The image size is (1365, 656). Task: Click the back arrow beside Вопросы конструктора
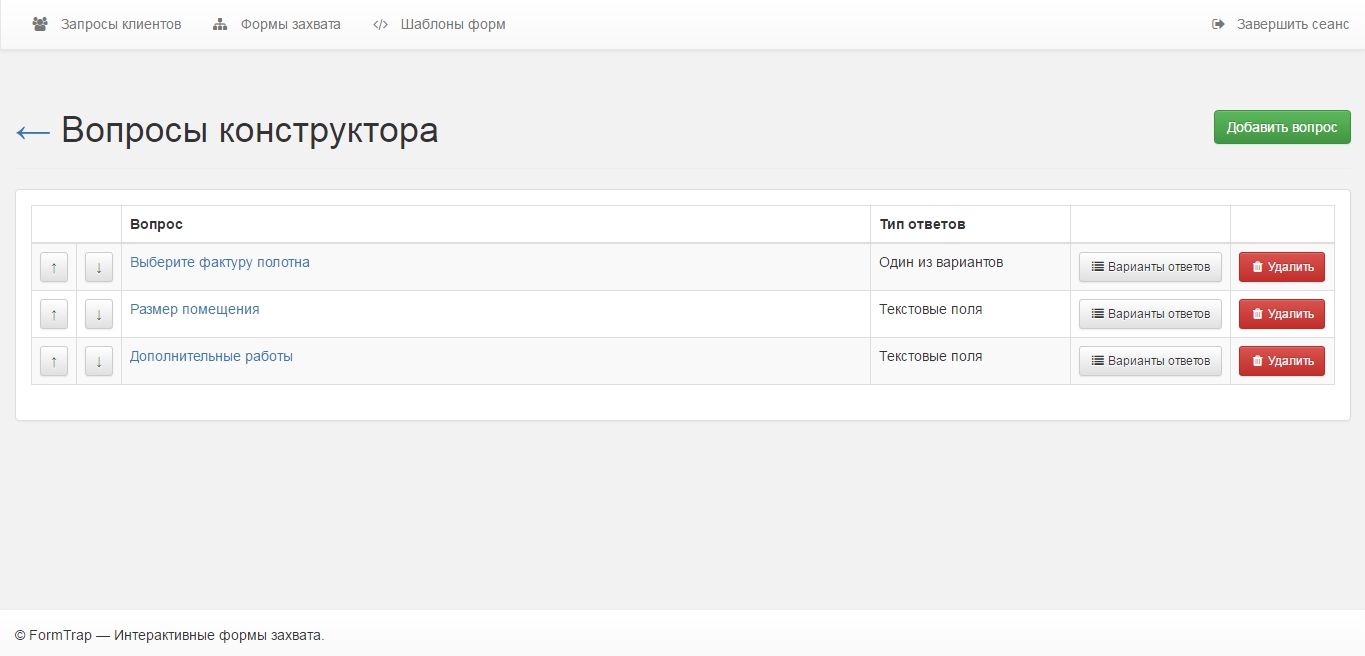33,133
